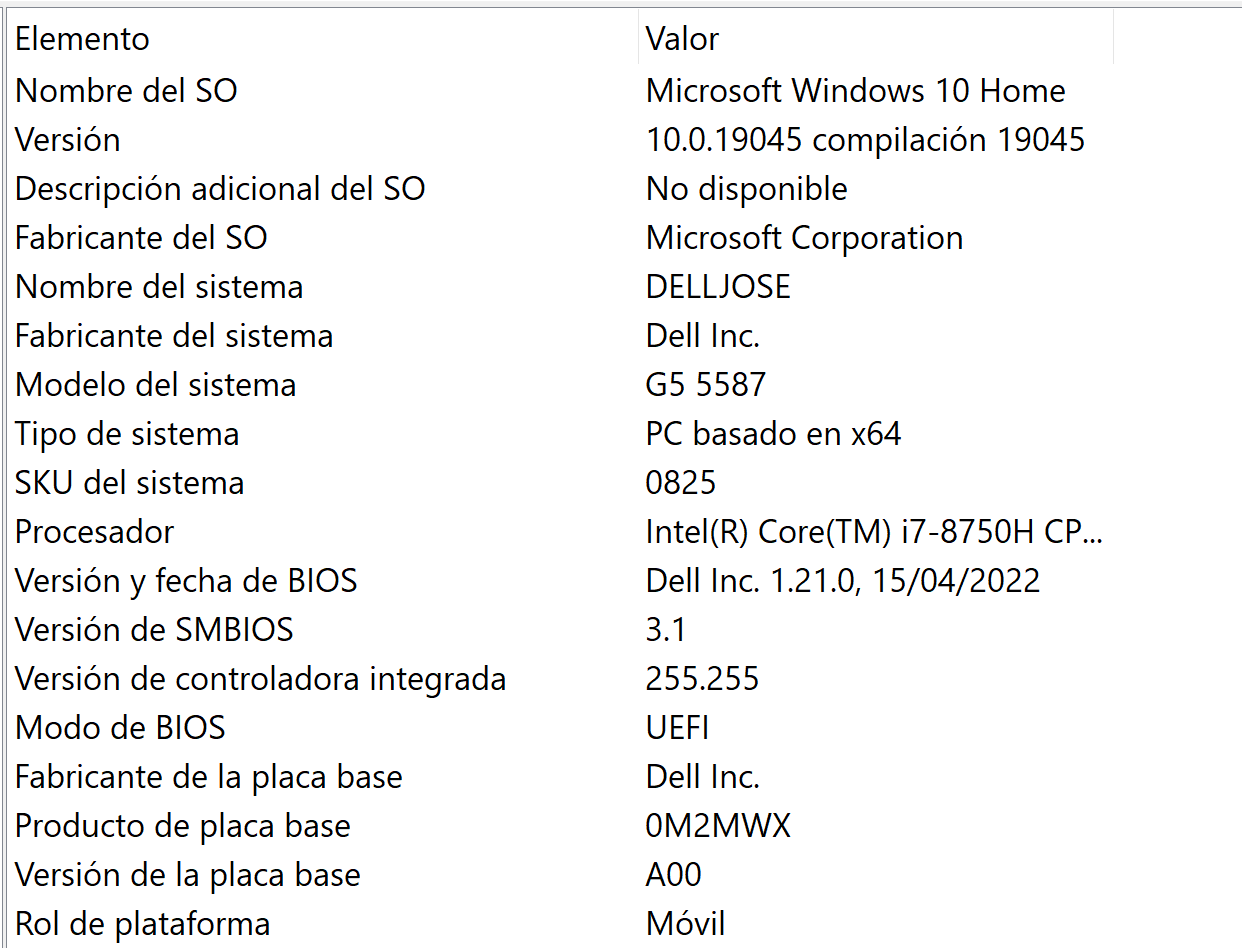Click the UEFI value in Modo de BIOS
Screen dimensions: 1242x948
[x=676, y=727]
